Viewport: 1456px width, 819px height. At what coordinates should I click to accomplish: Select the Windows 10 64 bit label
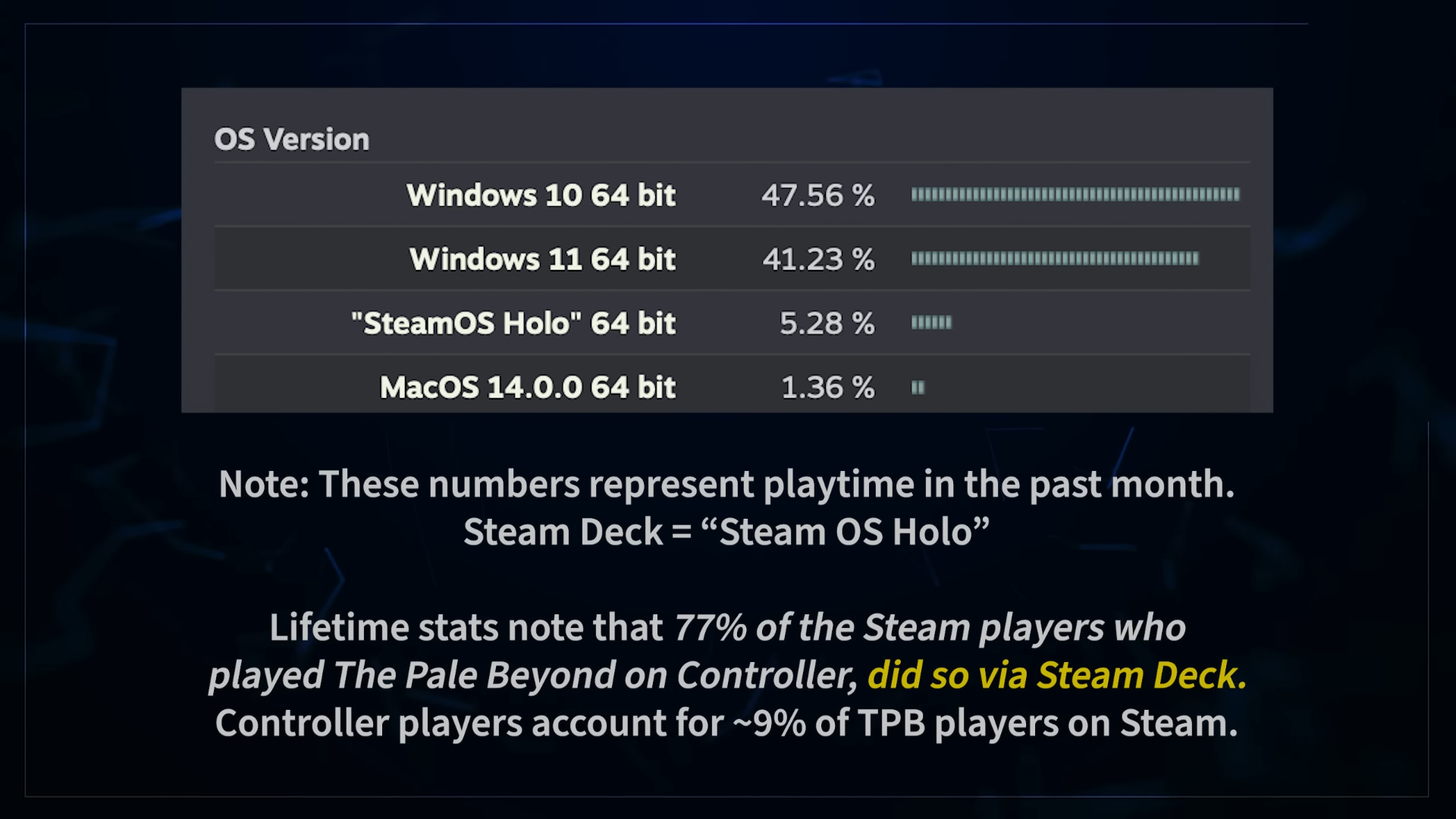click(x=541, y=196)
